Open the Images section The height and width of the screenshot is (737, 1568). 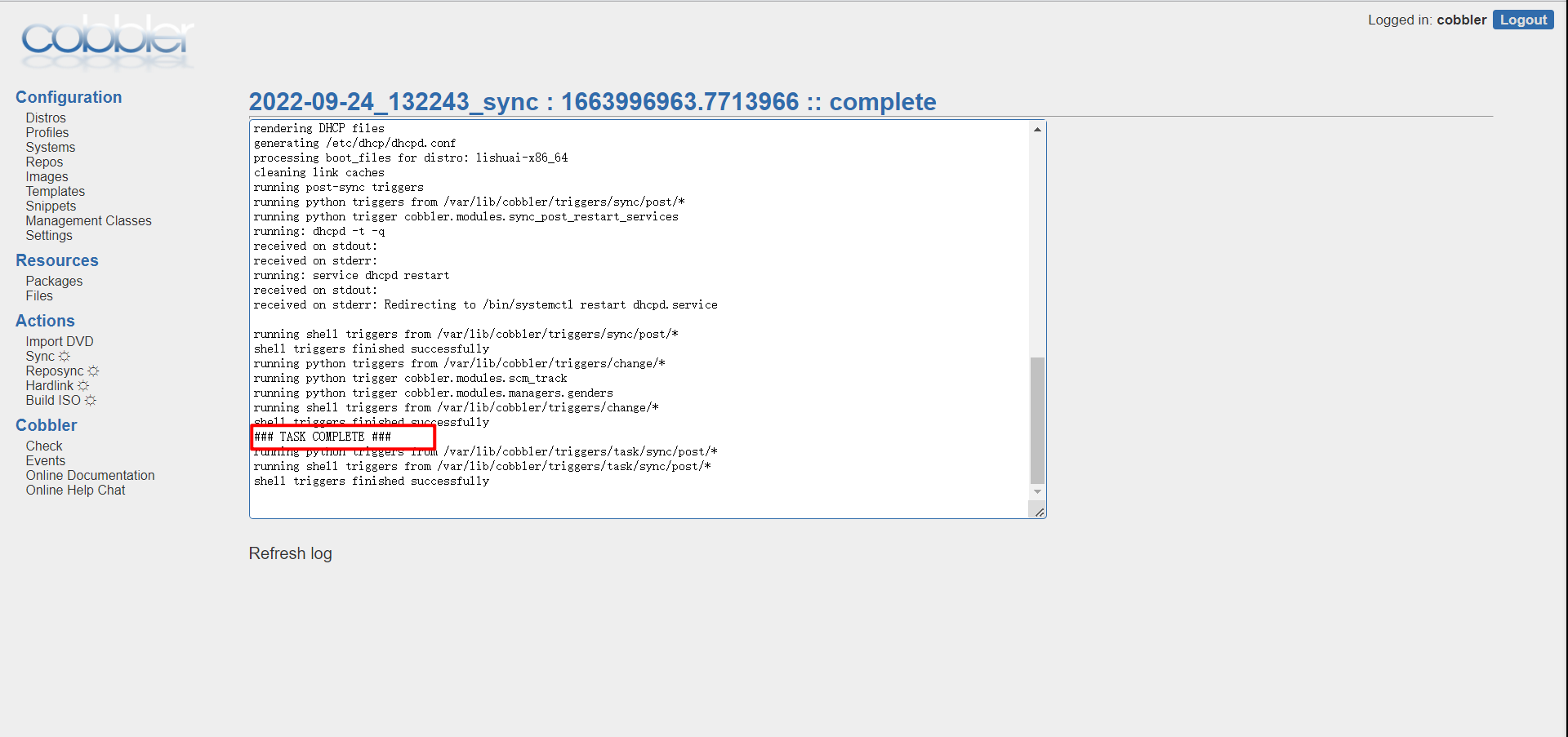tap(47, 177)
